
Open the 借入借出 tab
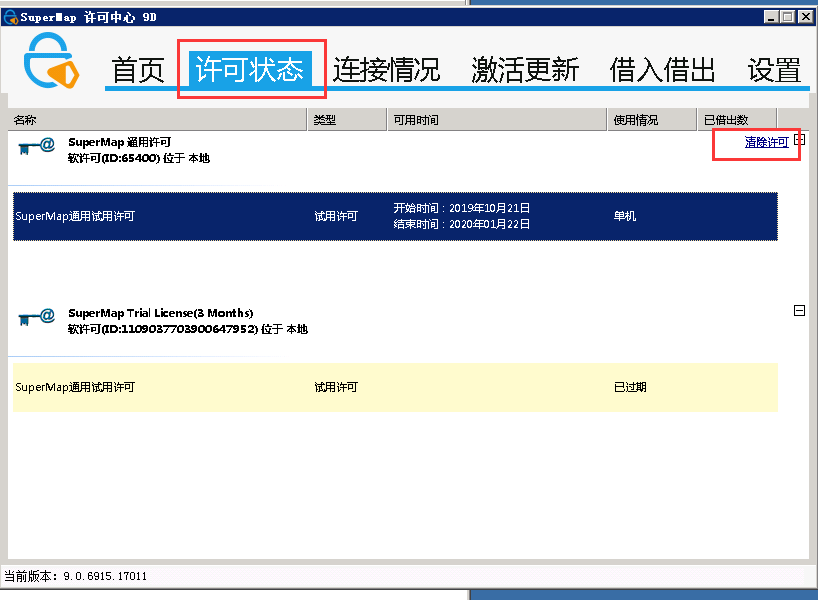pyautogui.click(x=663, y=70)
